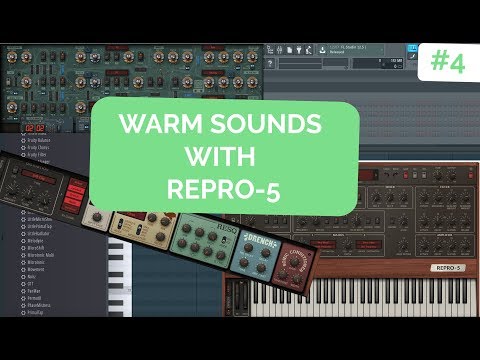This screenshot has width=480, height=360.
Task: Select Fruity Balance in the browser list
Action: (x=36, y=140)
